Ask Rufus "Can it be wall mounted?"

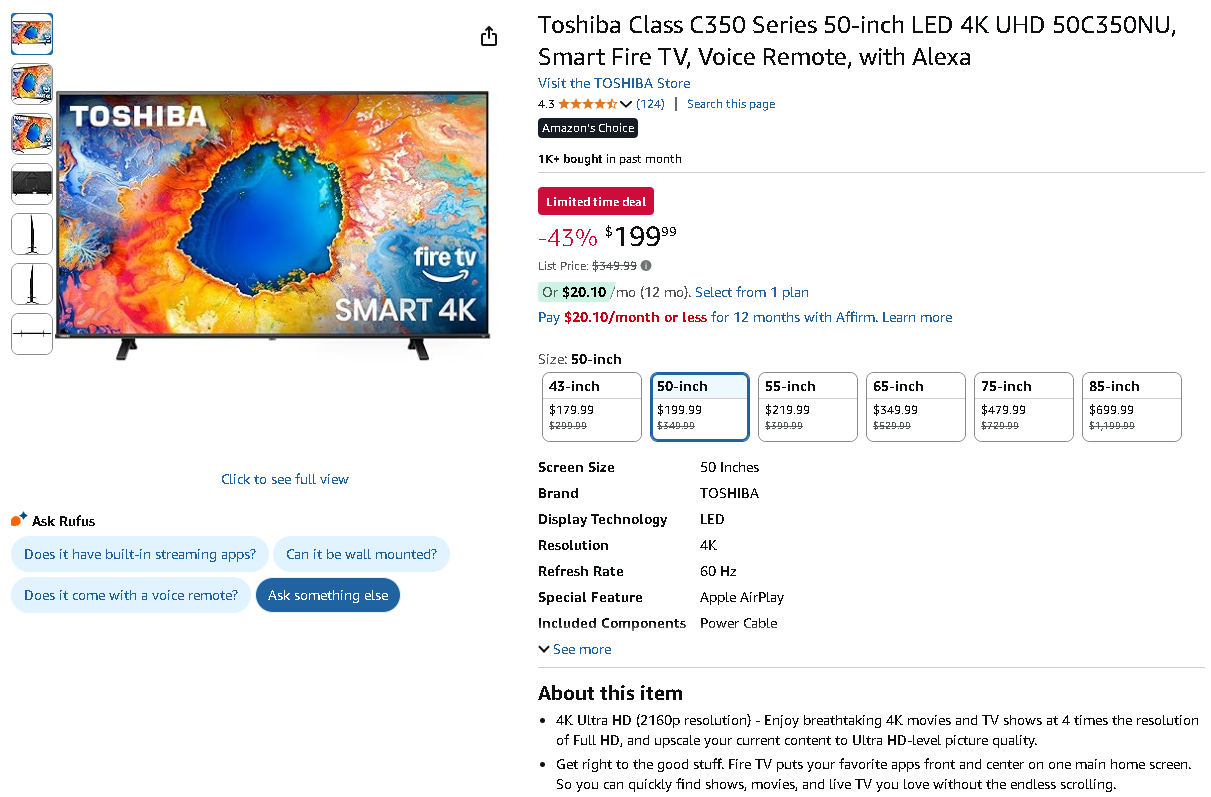click(361, 554)
